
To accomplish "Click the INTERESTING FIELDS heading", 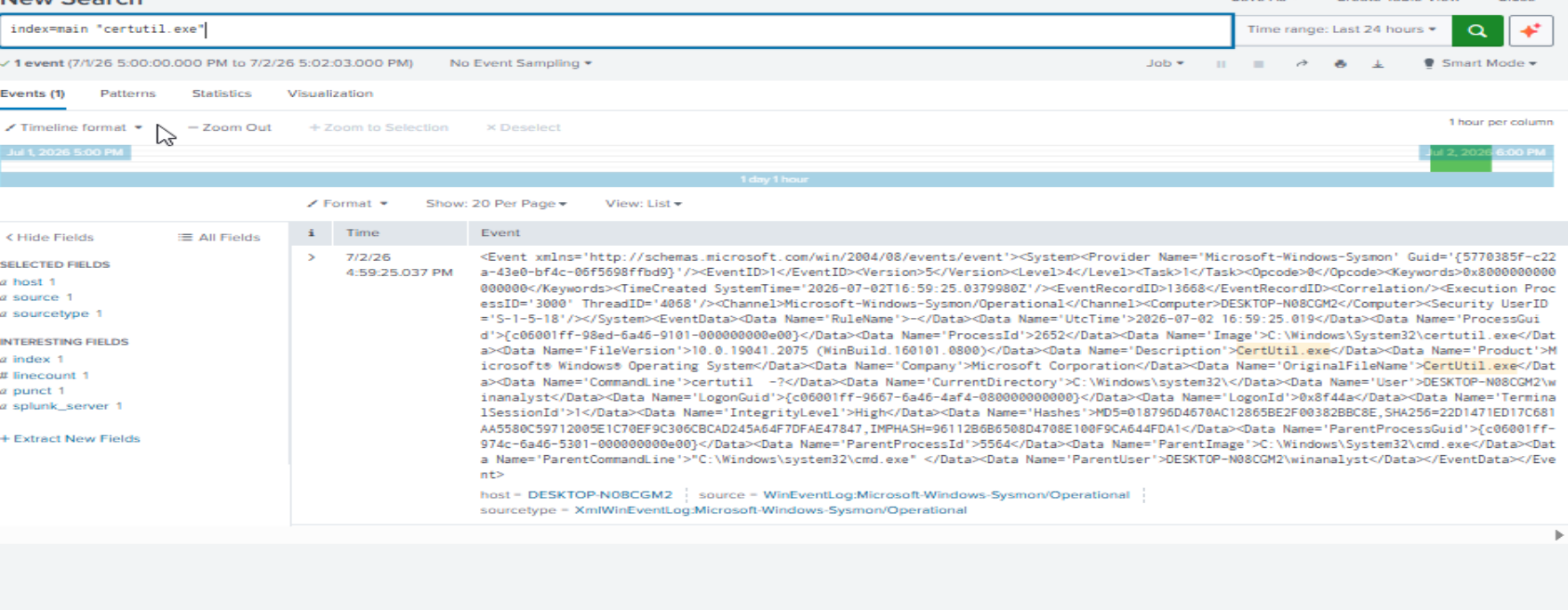I will (64, 342).
